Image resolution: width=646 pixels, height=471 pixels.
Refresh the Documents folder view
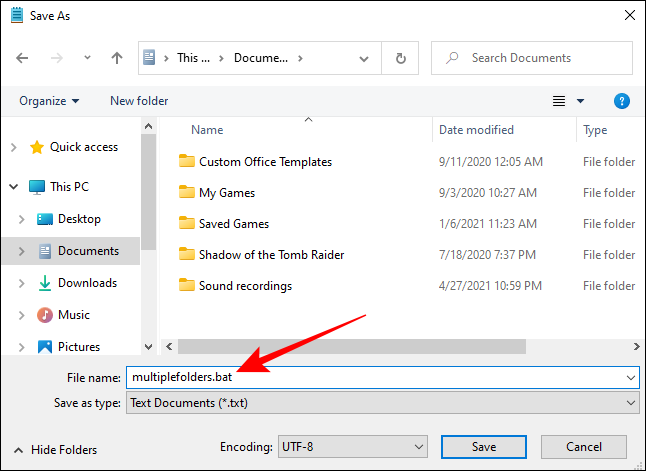point(401,58)
